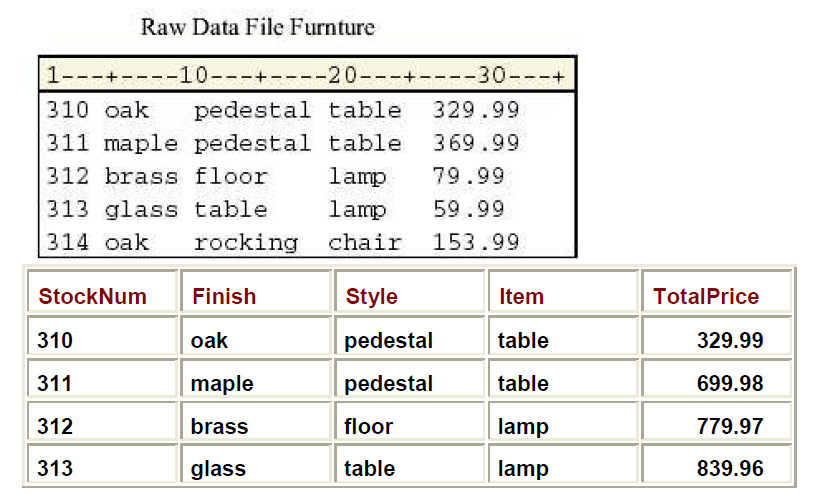Click the Style column header
814x494 pixels.
372,296
